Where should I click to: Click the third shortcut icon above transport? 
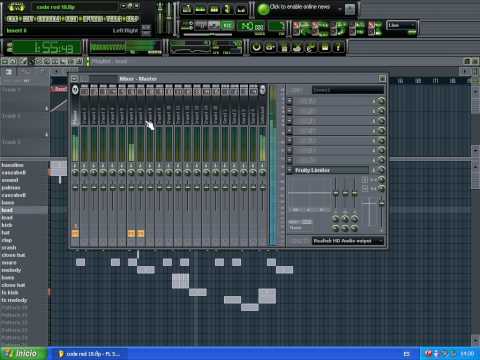point(214,9)
